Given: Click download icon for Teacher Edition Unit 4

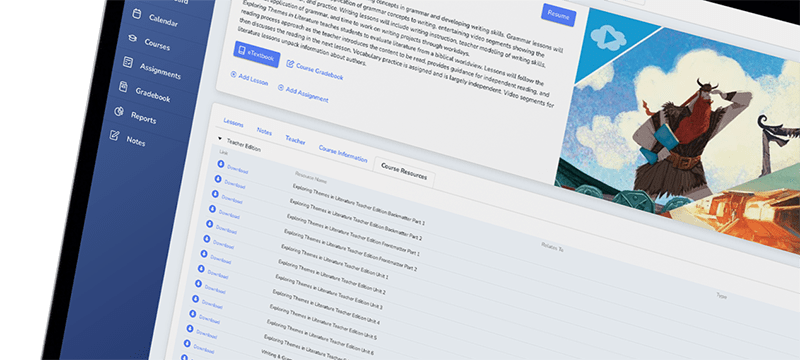Looking at the screenshot, I should pos(201,269).
